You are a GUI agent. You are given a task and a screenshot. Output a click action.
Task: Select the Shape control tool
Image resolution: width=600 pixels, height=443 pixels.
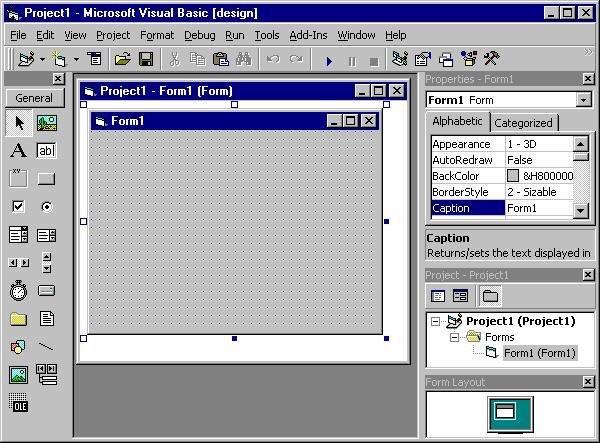click(x=18, y=347)
